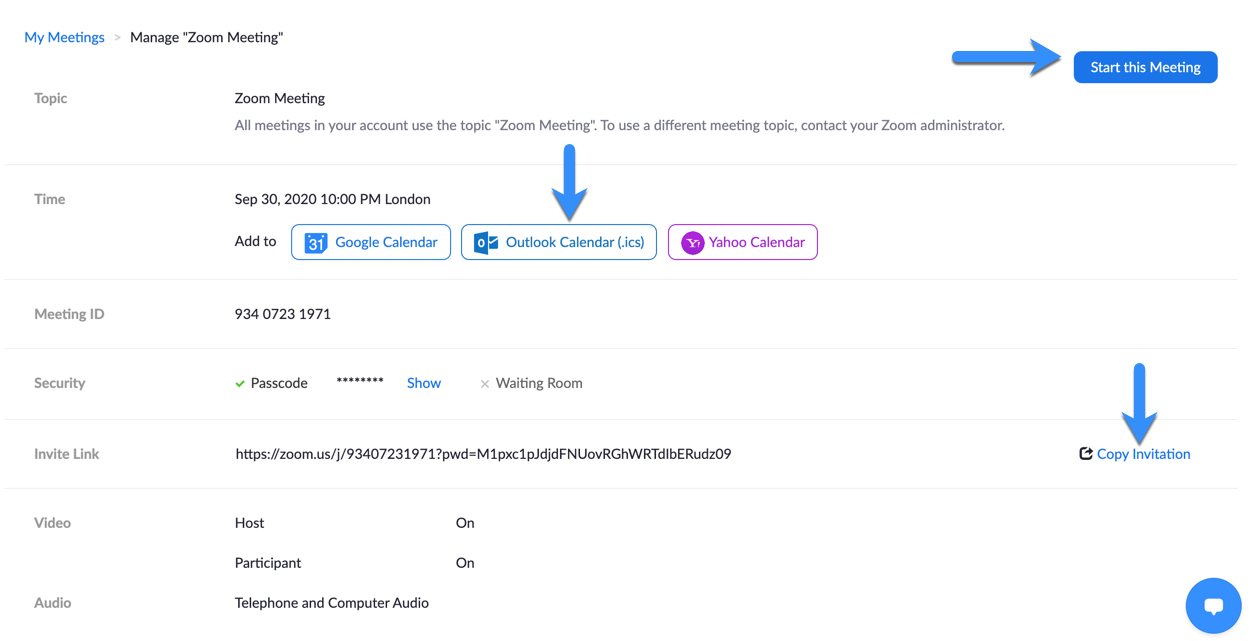Click the Copy Invitation copy icon
Screen dimensions: 1252x641
[1085, 453]
